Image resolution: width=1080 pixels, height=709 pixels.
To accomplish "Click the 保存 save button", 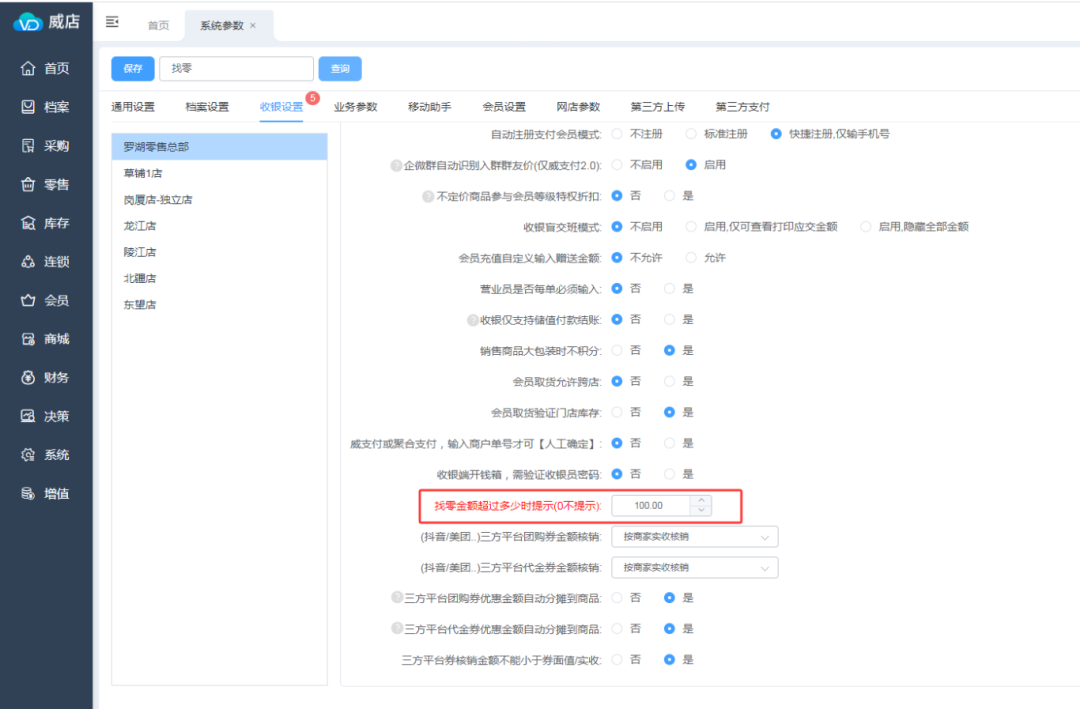I will pyautogui.click(x=132, y=69).
